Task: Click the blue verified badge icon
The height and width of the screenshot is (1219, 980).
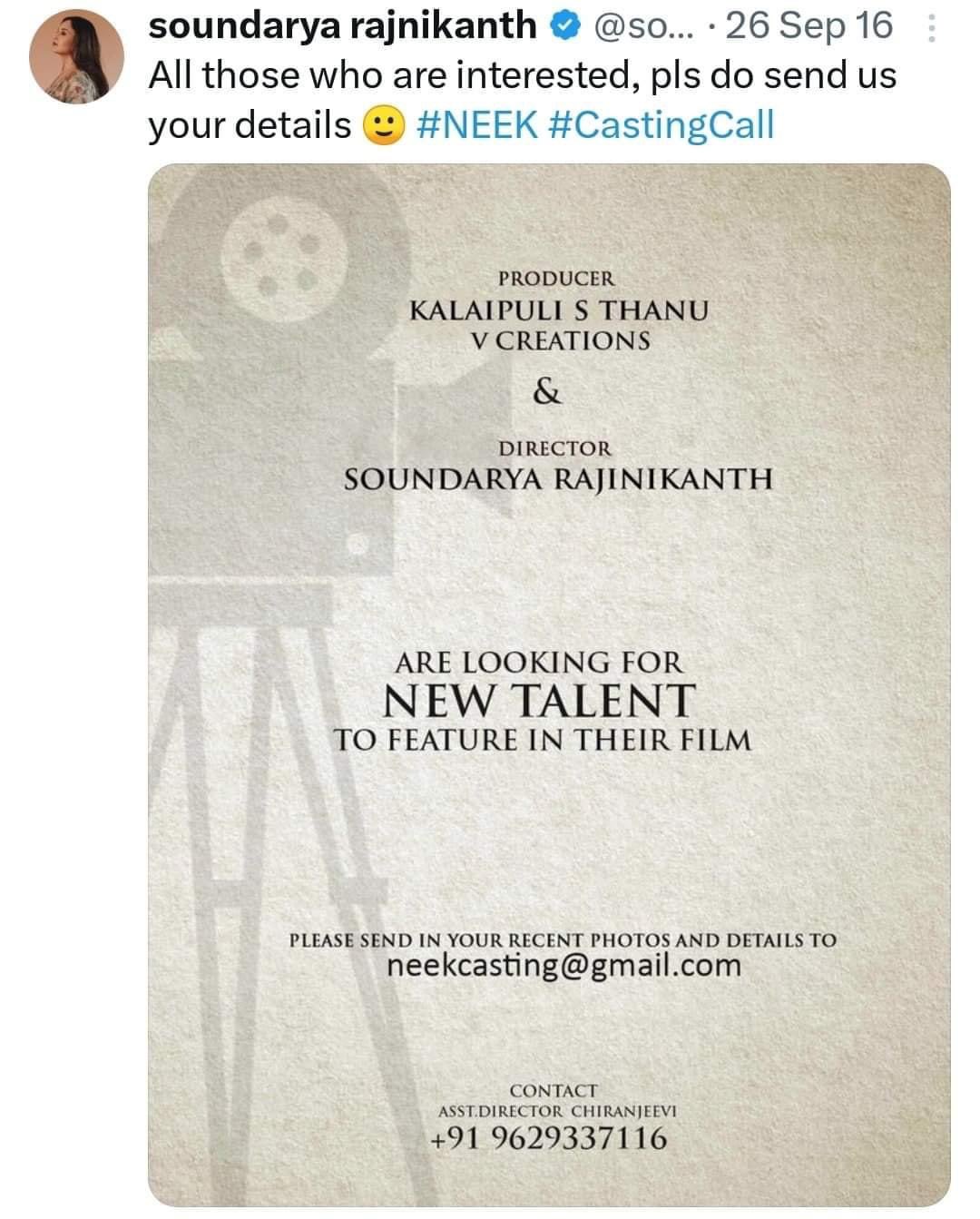Action: coord(566,27)
